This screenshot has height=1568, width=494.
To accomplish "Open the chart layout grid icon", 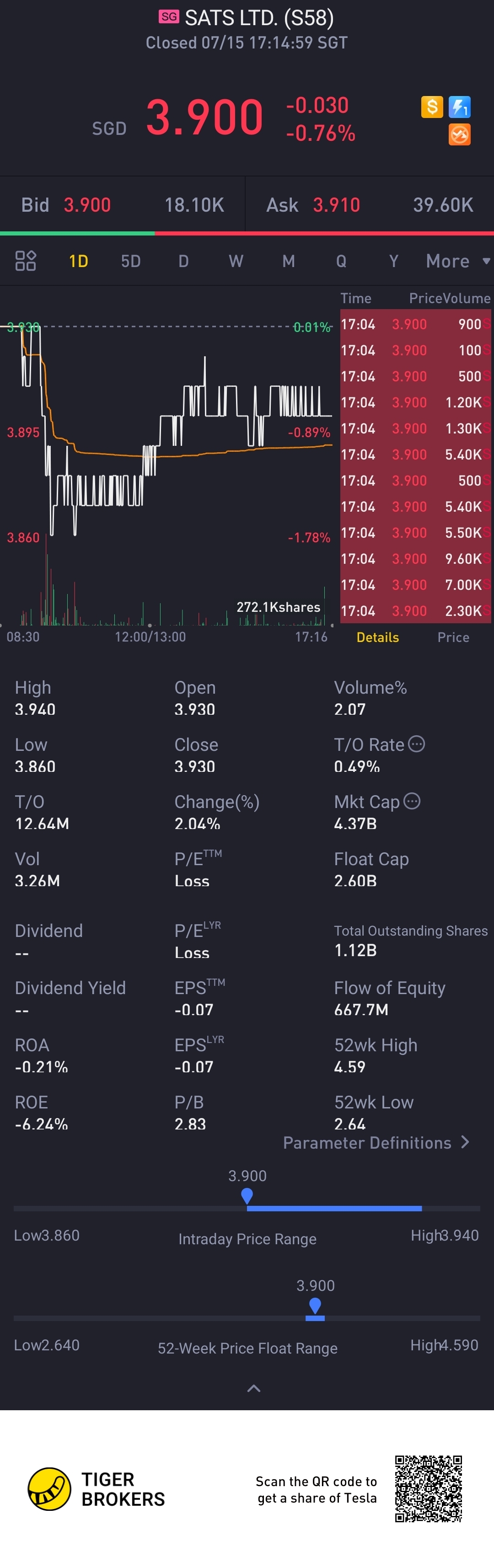I will [26, 261].
